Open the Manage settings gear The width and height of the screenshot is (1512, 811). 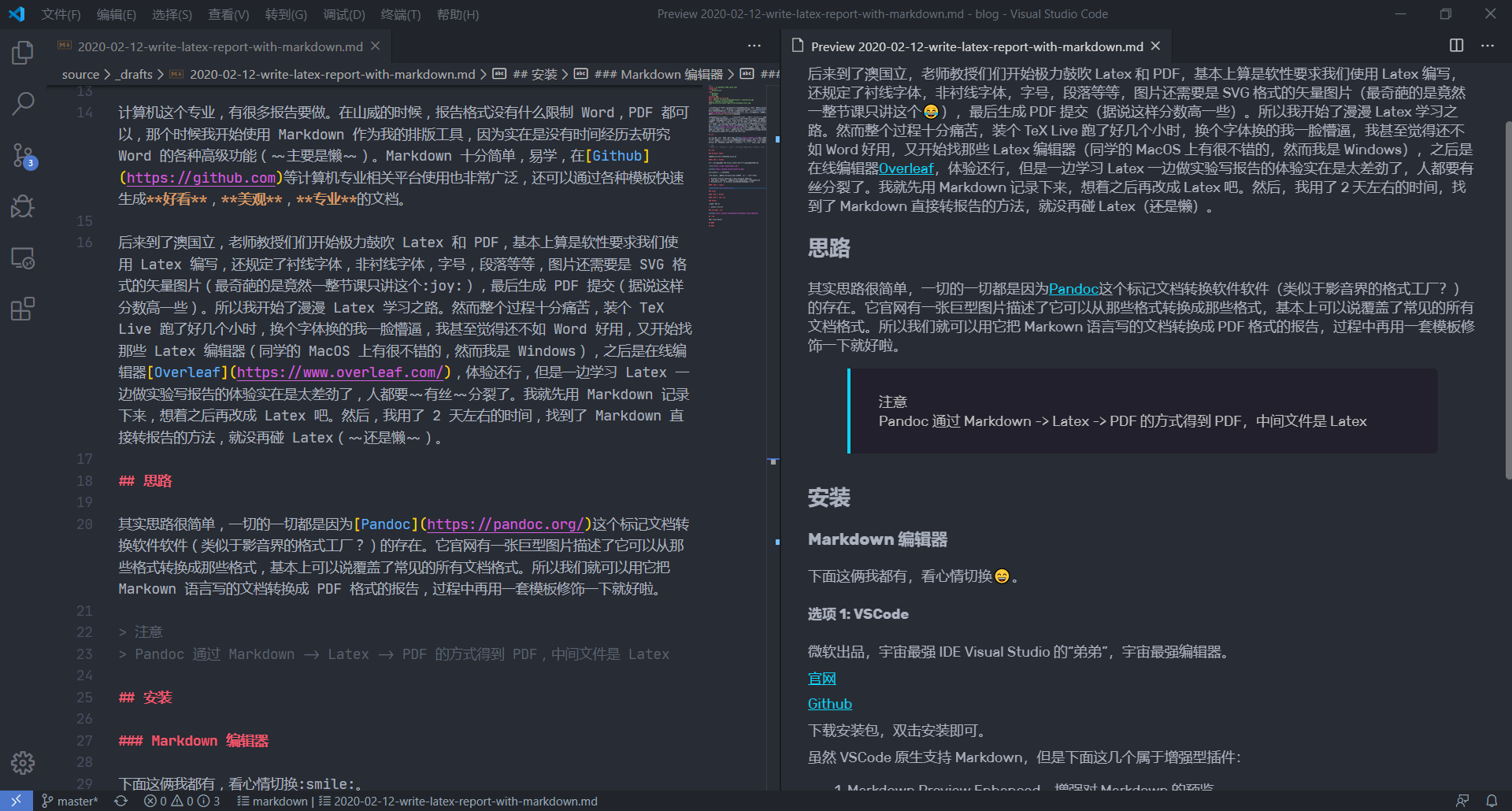pyautogui.click(x=22, y=762)
